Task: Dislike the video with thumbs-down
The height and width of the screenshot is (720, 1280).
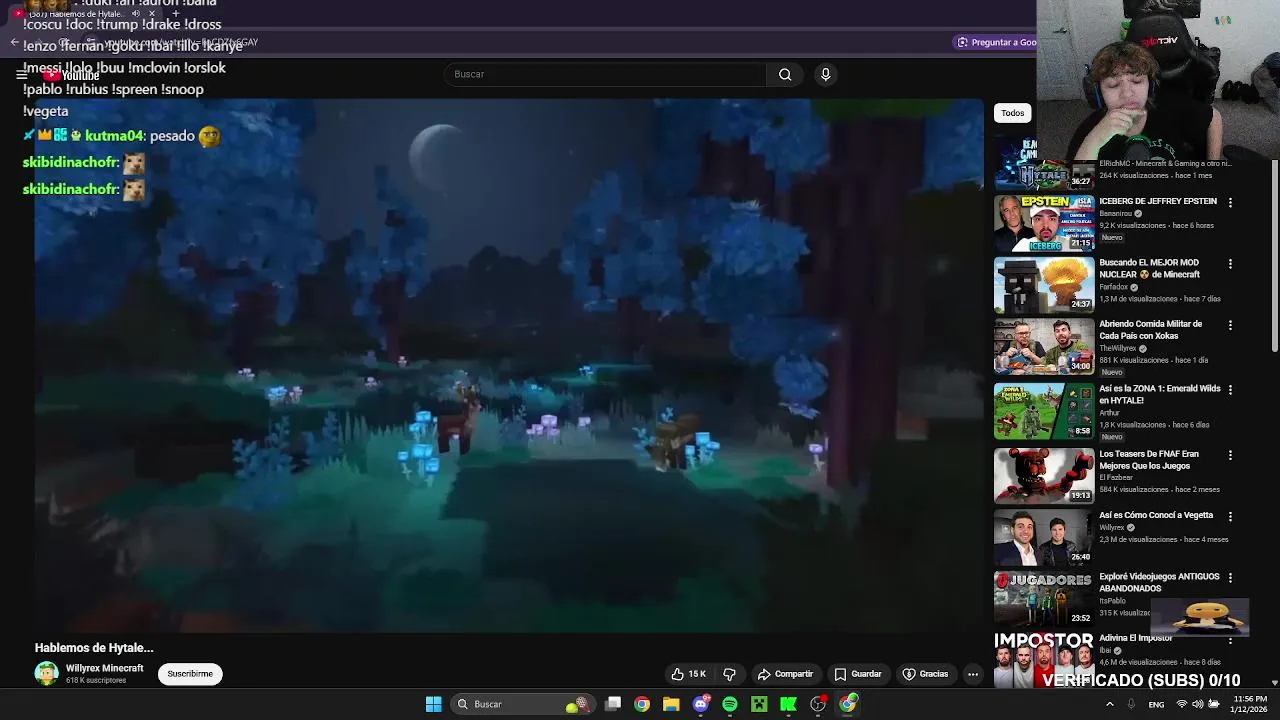Action: click(x=730, y=674)
